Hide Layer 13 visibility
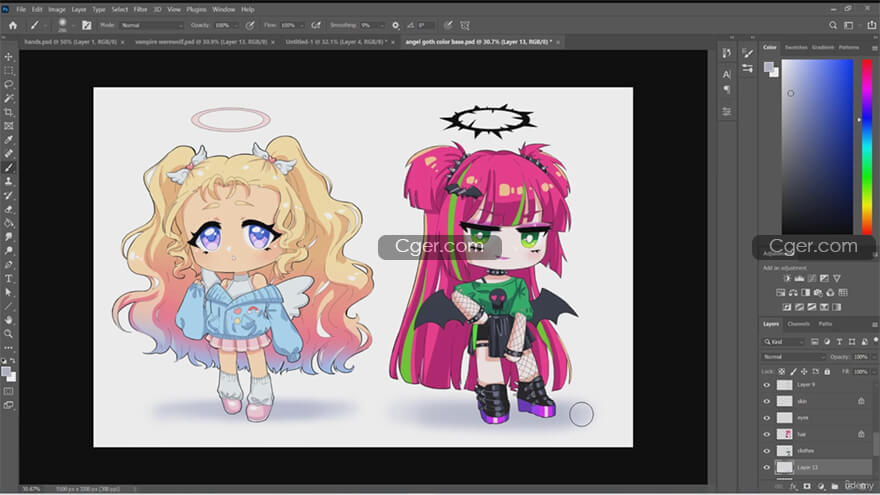This screenshot has height=495, width=880. point(767,467)
